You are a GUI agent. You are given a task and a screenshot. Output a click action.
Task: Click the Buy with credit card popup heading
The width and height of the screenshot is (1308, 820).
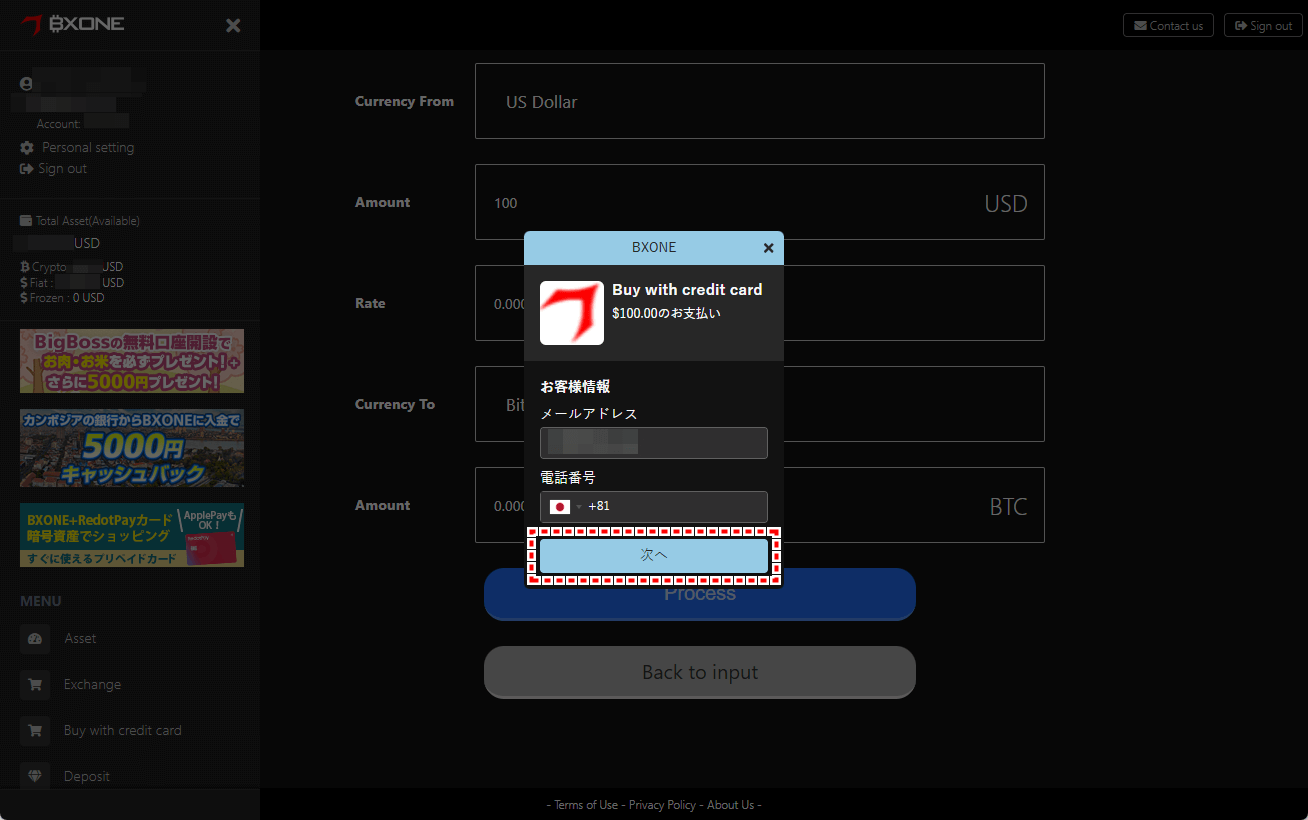[687, 290]
